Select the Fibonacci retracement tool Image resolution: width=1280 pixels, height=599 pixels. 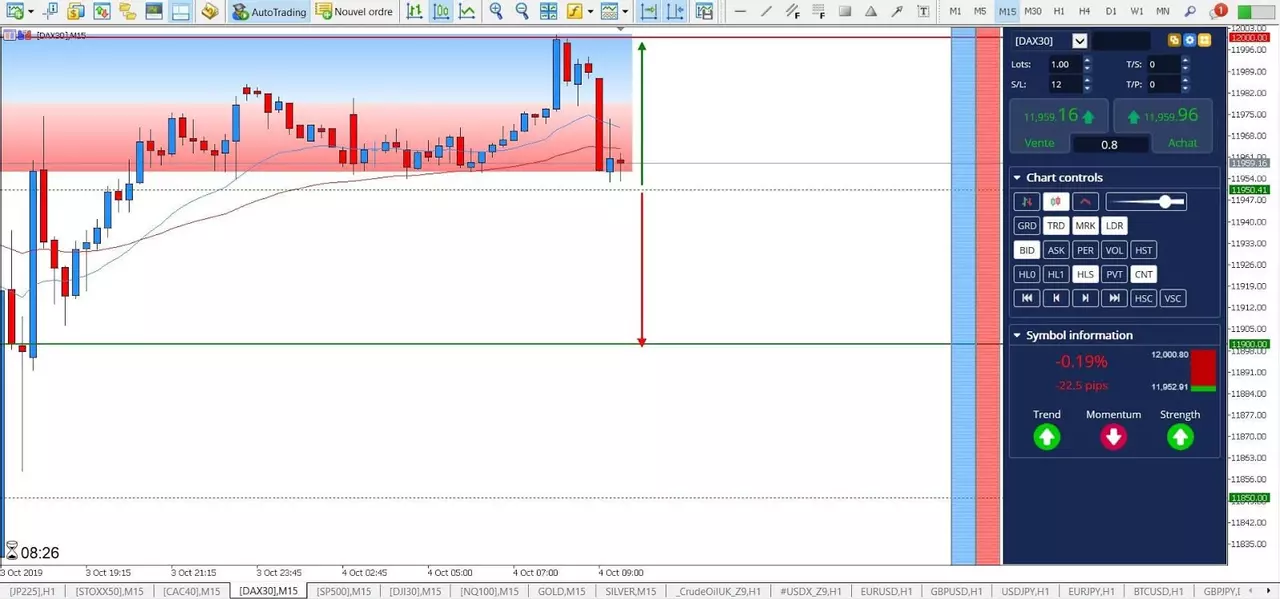point(818,11)
